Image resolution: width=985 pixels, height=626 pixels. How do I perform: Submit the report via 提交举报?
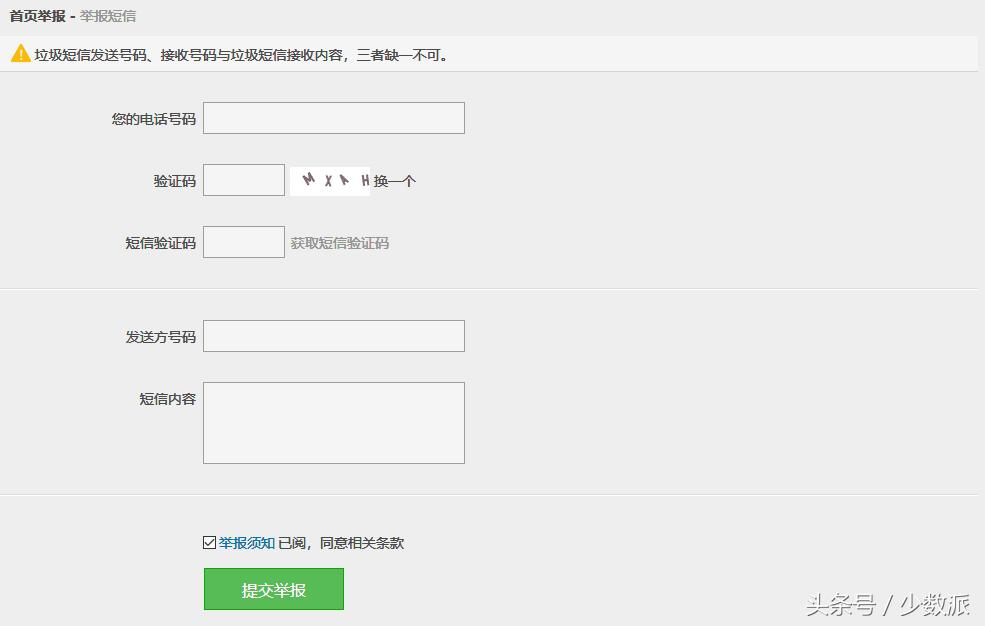pos(273,589)
